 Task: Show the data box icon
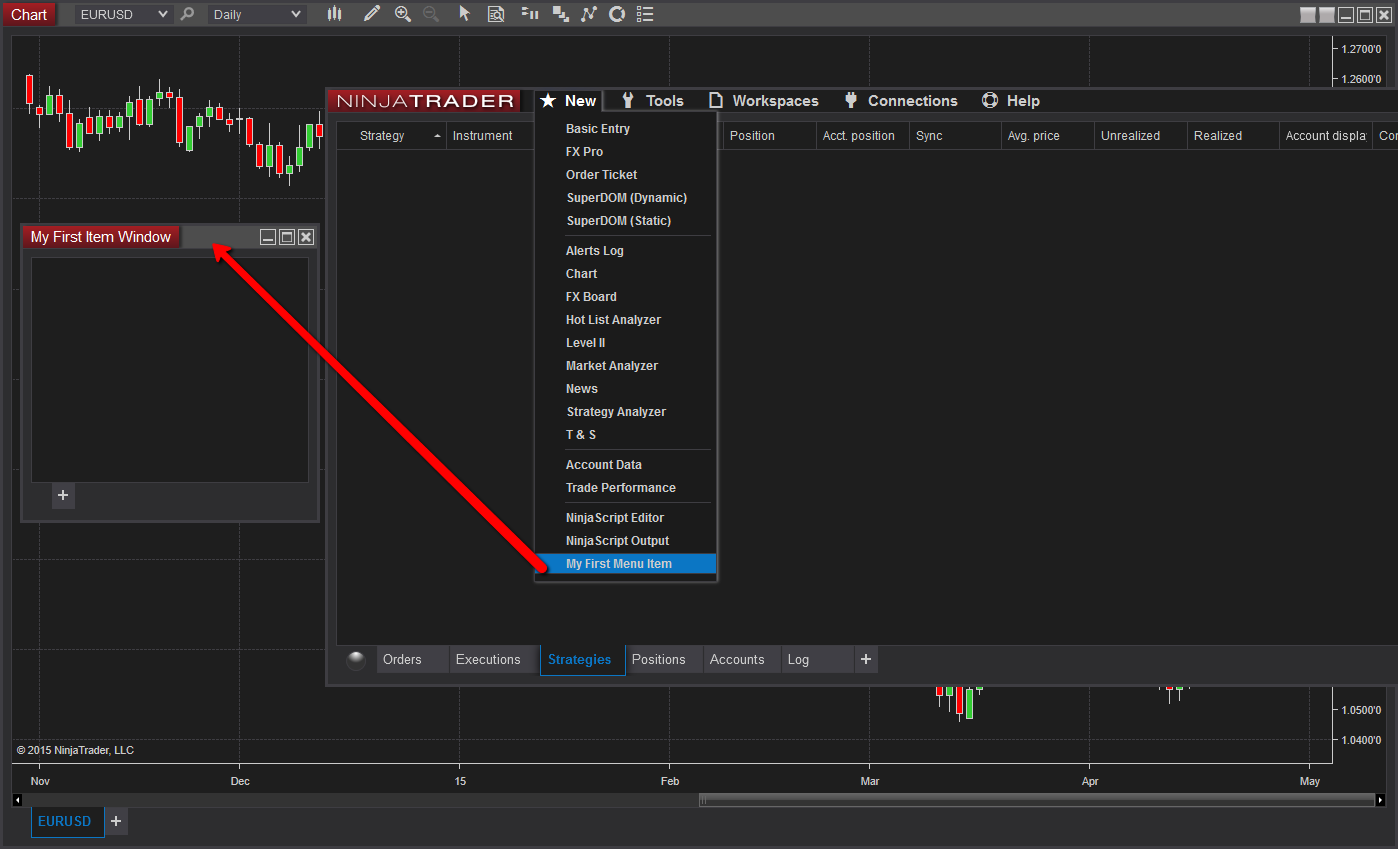click(496, 14)
